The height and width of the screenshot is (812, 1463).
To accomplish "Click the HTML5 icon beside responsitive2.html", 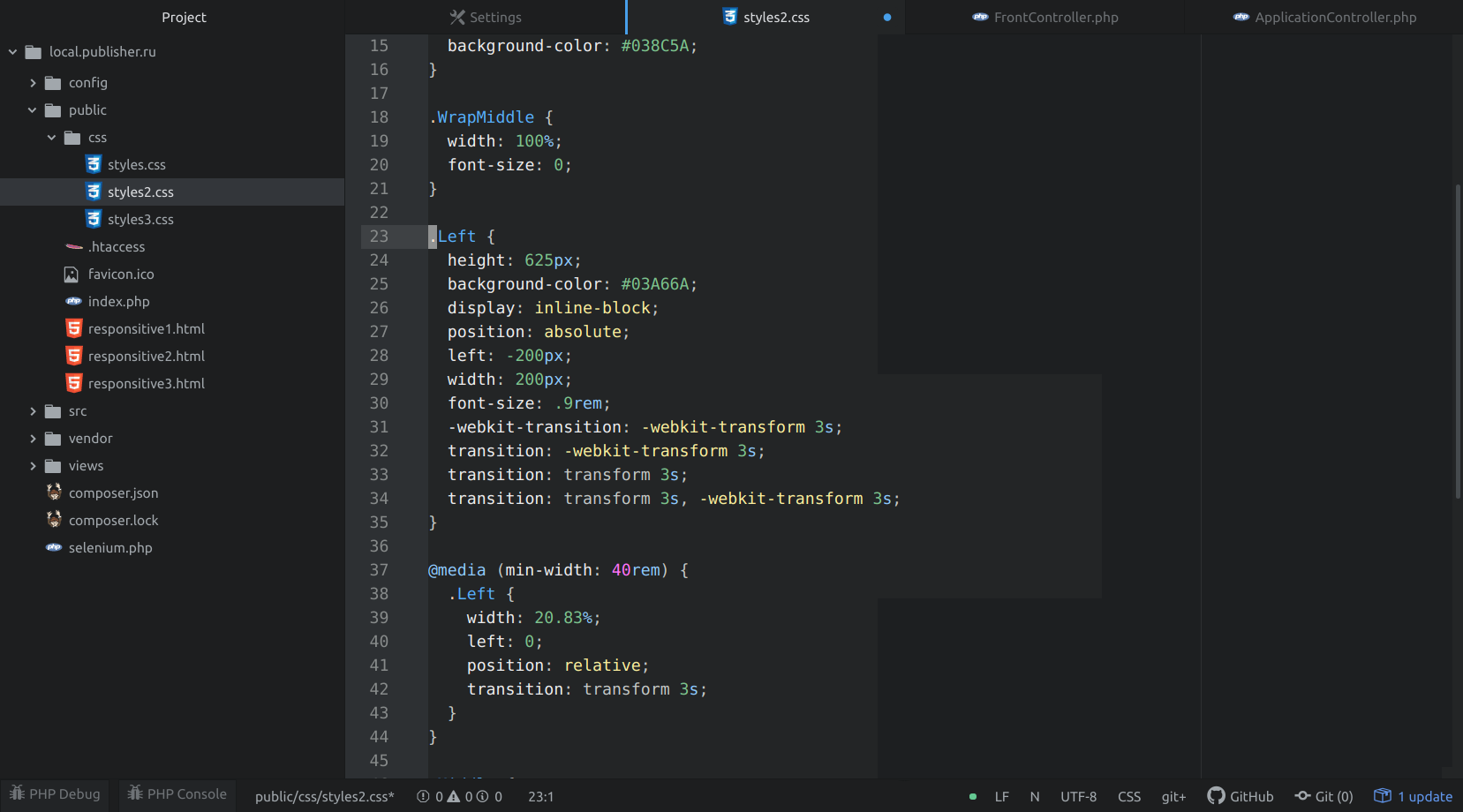I will click(74, 356).
